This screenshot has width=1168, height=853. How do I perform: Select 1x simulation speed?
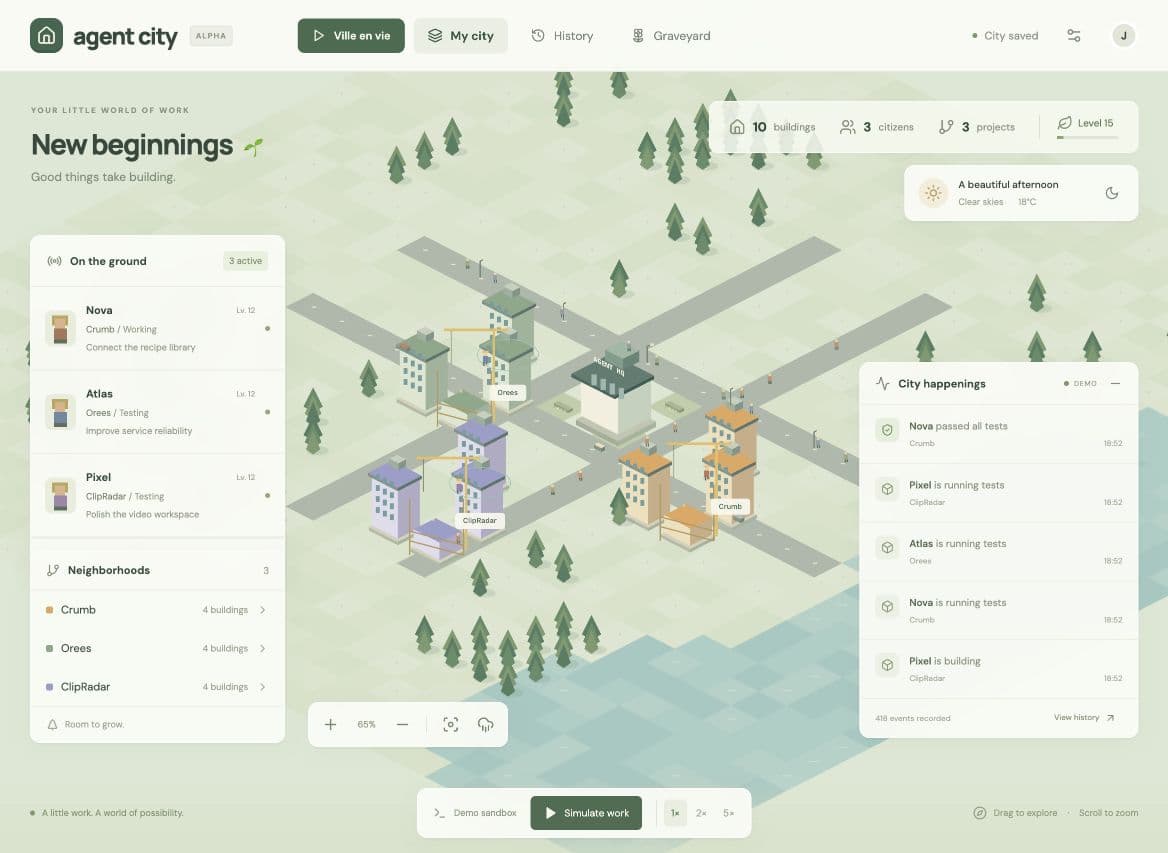pyautogui.click(x=674, y=813)
